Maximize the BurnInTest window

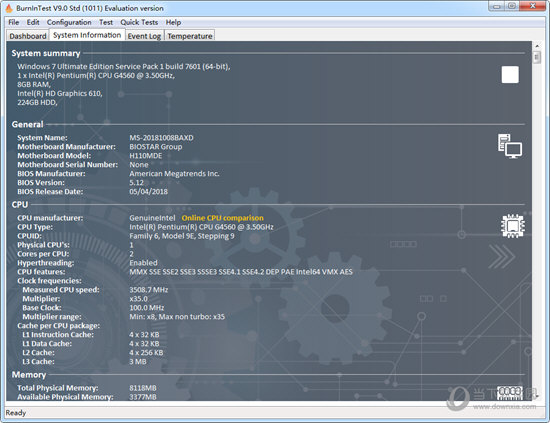pos(512,6)
